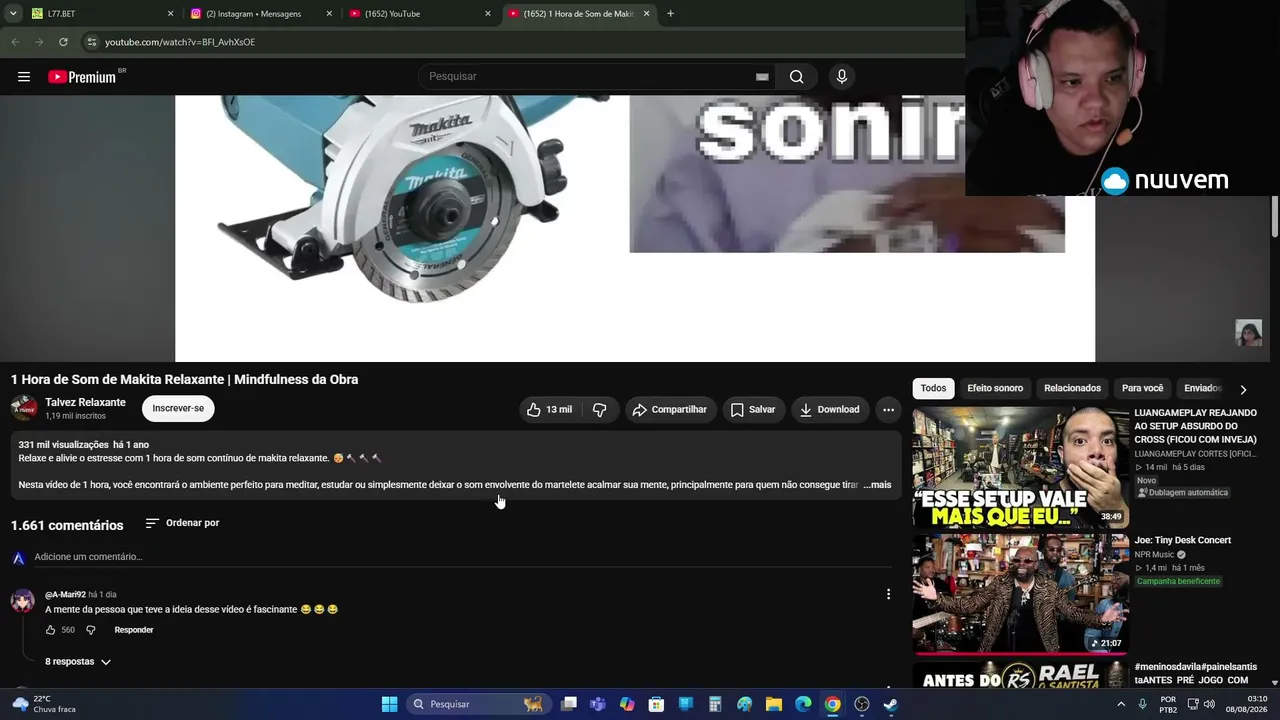Image resolution: width=1280 pixels, height=720 pixels.
Task: Open Calculator from the taskbar
Action: (x=715, y=704)
